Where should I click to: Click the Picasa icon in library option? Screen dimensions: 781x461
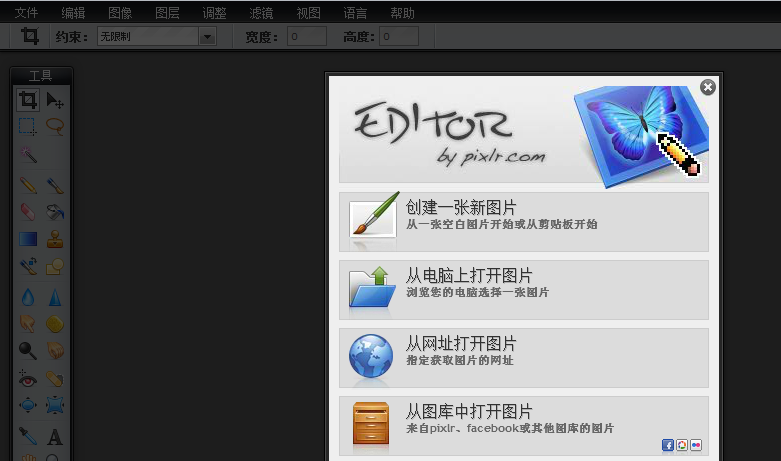[682, 445]
